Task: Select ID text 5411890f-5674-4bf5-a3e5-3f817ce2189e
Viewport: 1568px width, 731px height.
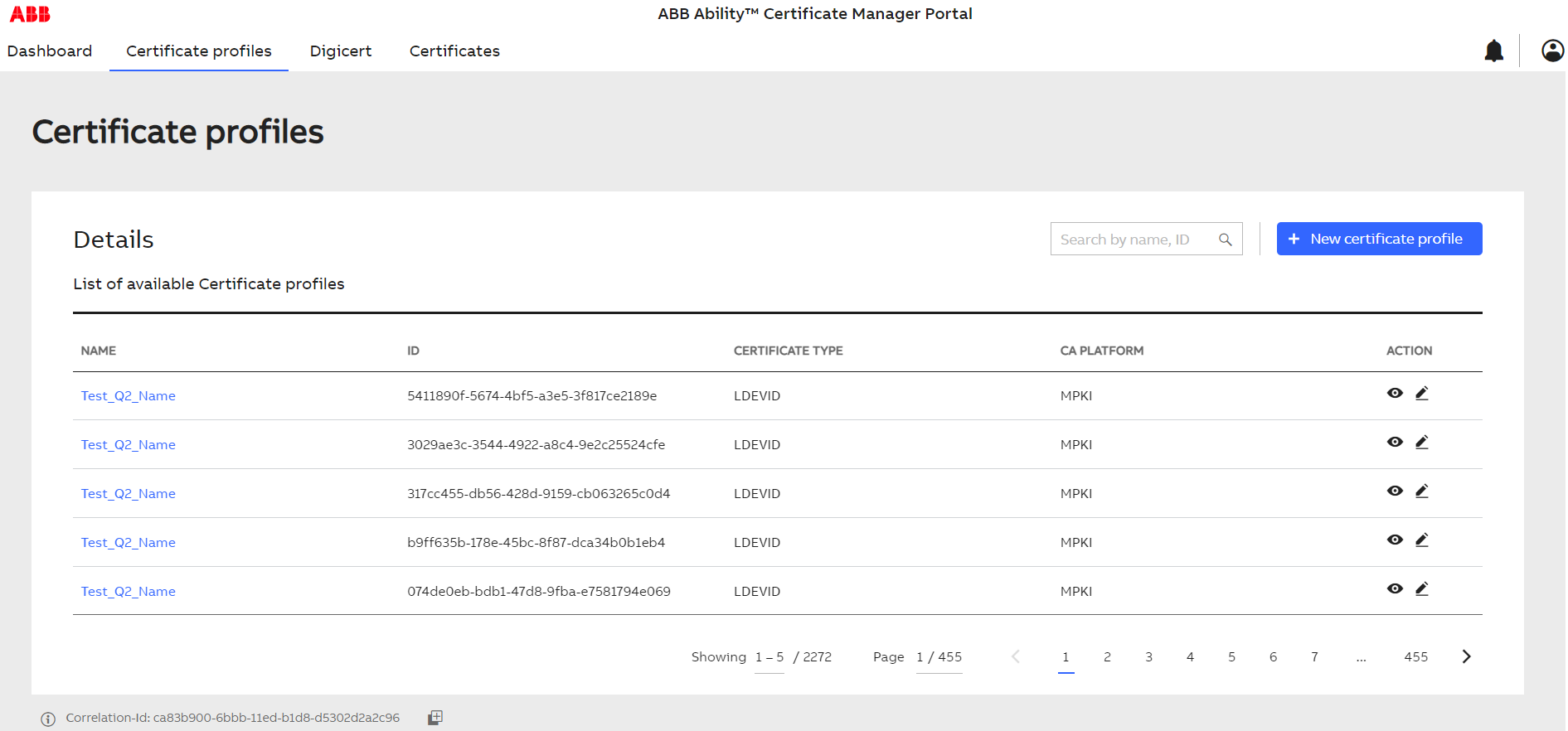Action: pos(532,396)
